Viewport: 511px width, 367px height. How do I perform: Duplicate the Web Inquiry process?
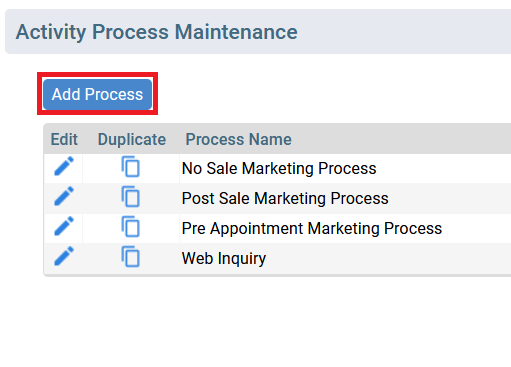coord(130,256)
